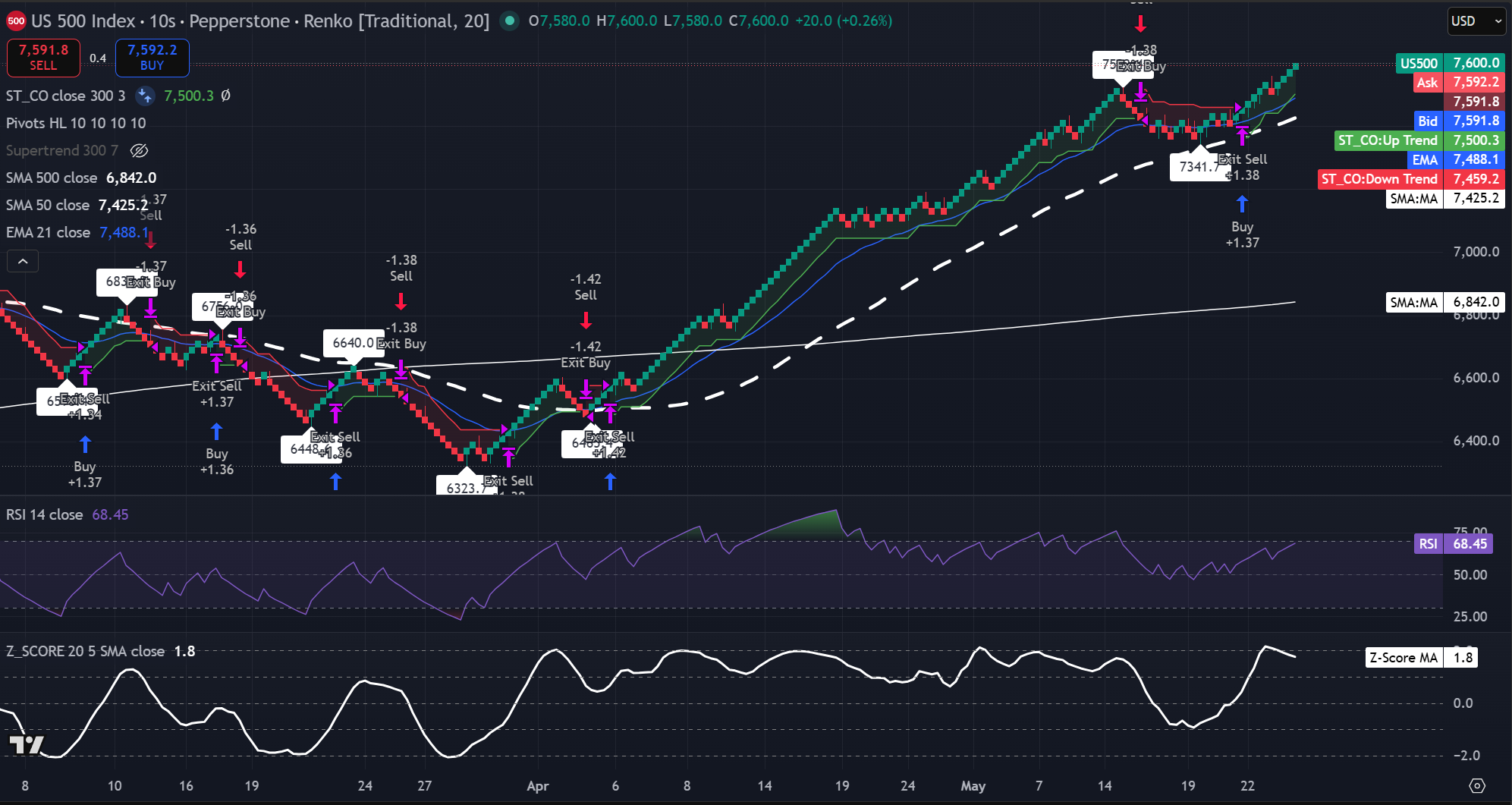Image resolution: width=1512 pixels, height=805 pixels.
Task: Click the Apr date on time axis
Action: click(x=537, y=786)
